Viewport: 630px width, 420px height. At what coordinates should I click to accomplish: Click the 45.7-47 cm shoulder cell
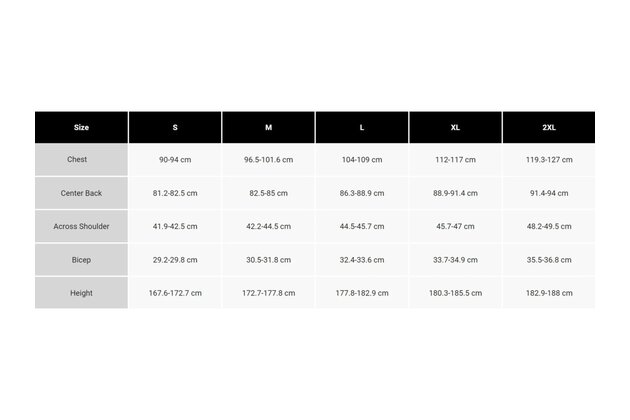click(455, 226)
